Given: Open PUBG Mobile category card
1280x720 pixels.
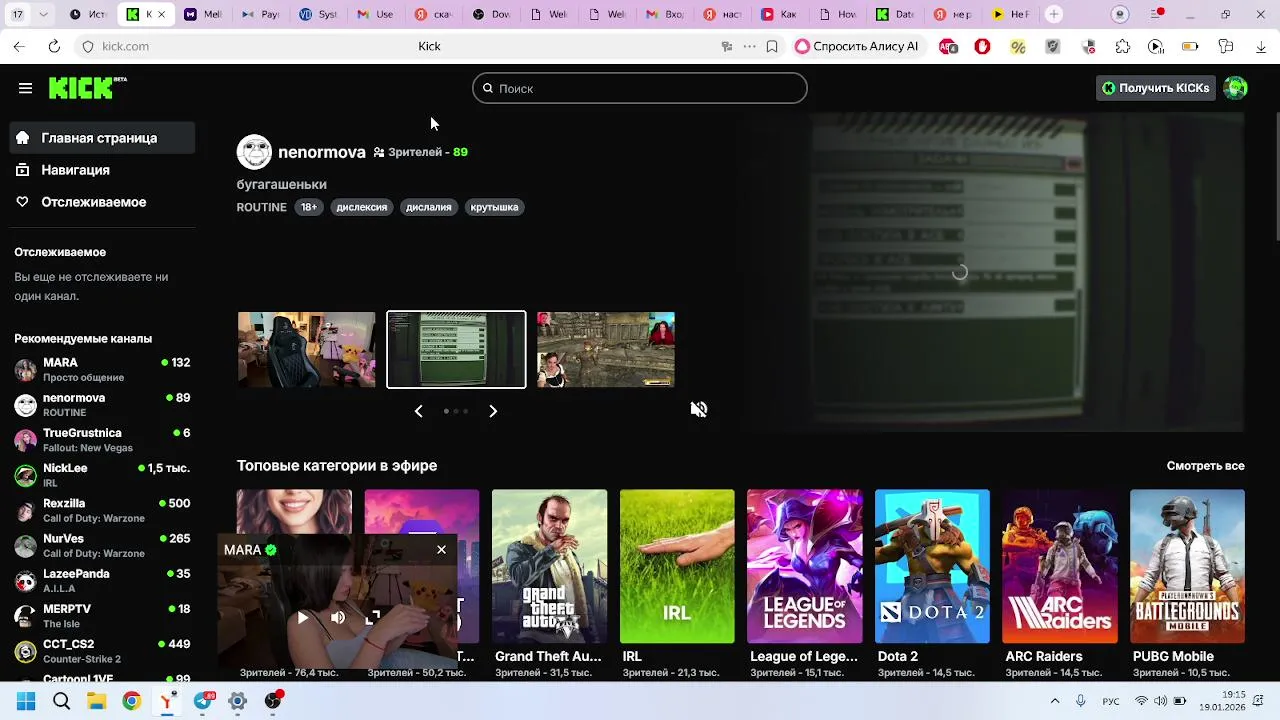Looking at the screenshot, I should (1188, 566).
